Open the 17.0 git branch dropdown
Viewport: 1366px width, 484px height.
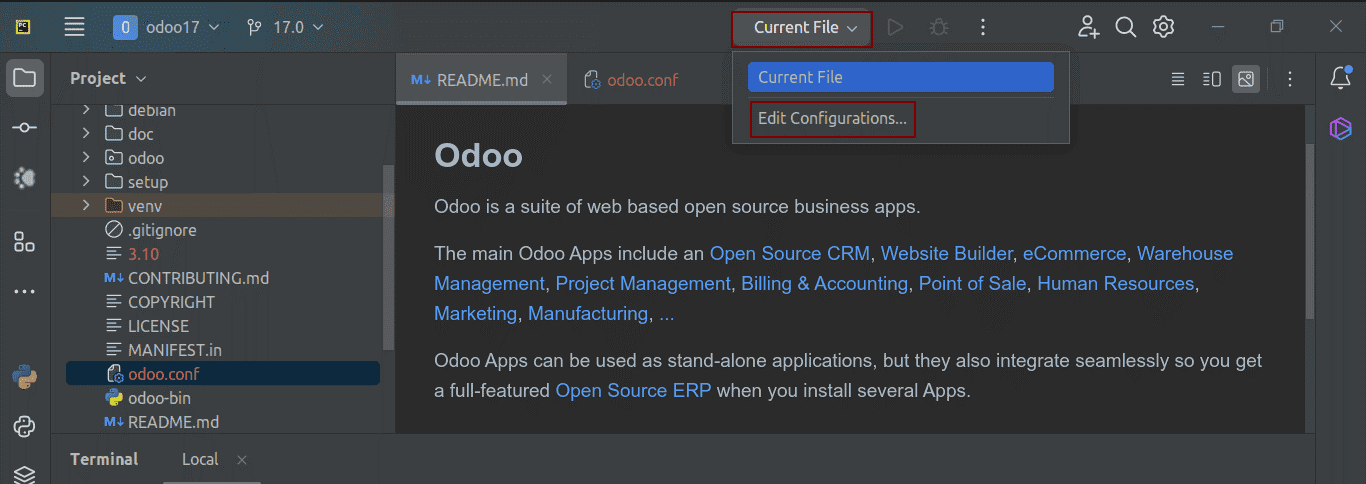click(283, 27)
